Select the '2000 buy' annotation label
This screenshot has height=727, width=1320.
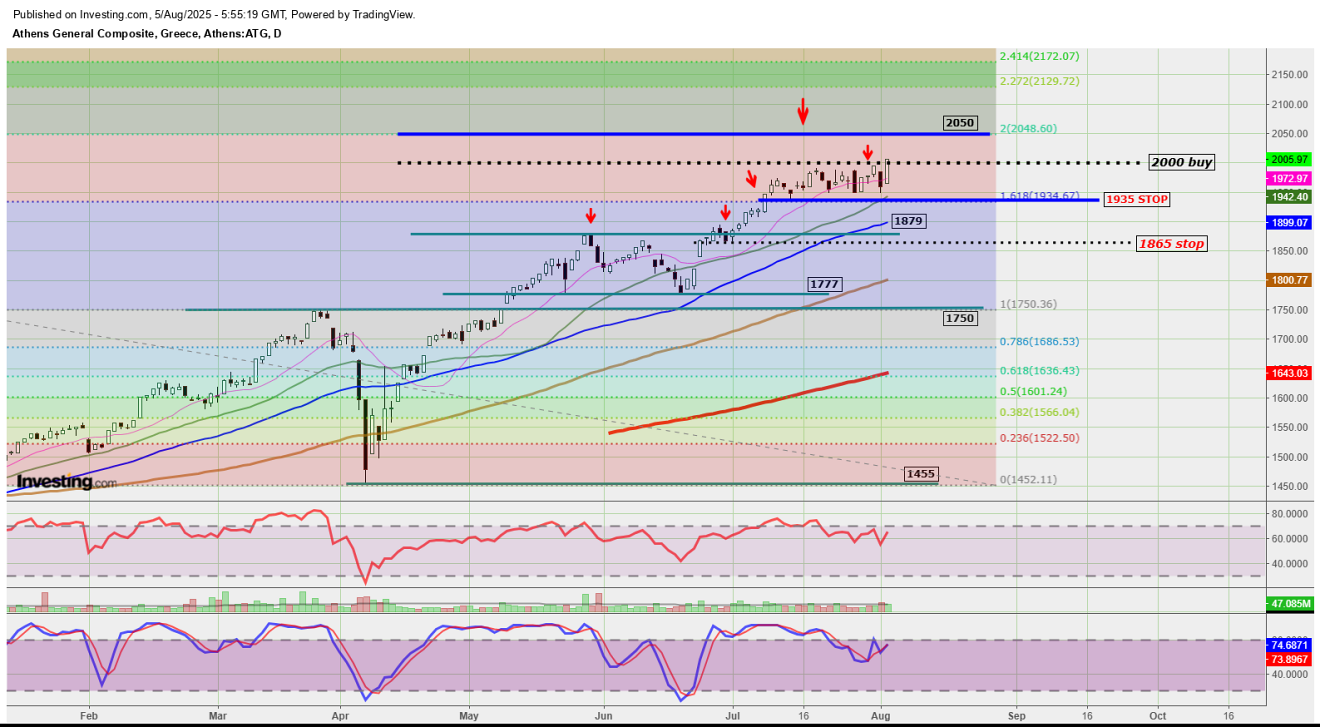1181,162
